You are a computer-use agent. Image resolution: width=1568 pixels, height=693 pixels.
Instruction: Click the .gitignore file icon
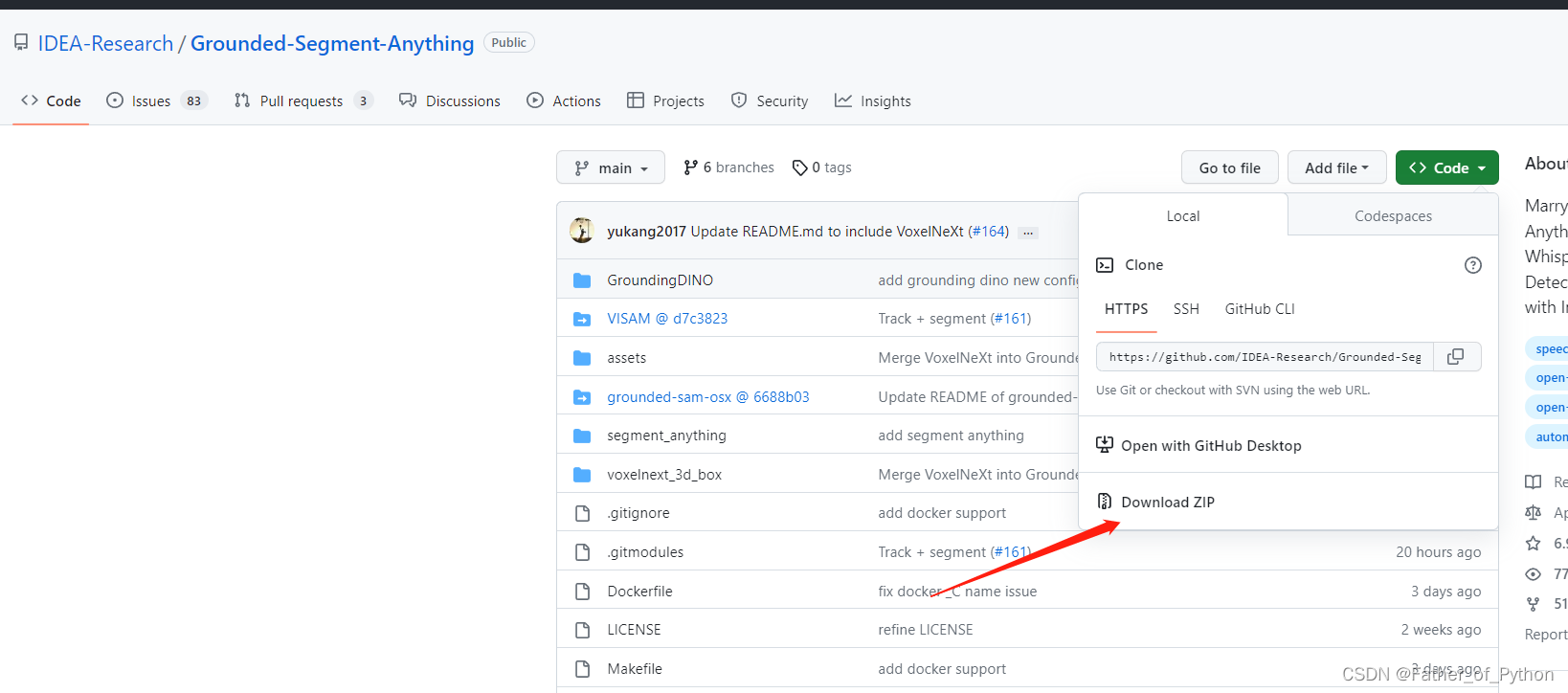(x=582, y=513)
